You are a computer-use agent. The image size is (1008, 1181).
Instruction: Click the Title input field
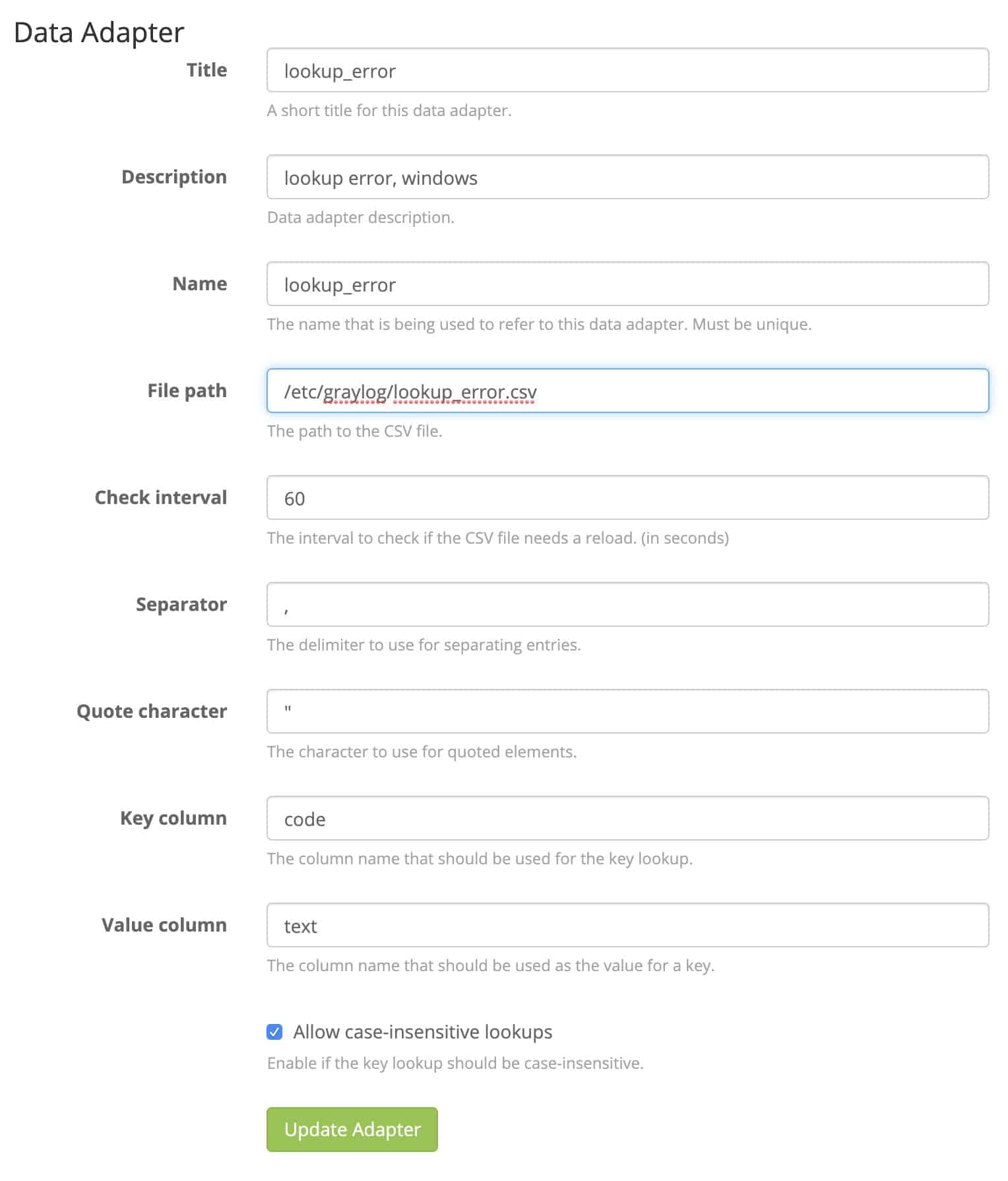pyautogui.click(x=627, y=71)
